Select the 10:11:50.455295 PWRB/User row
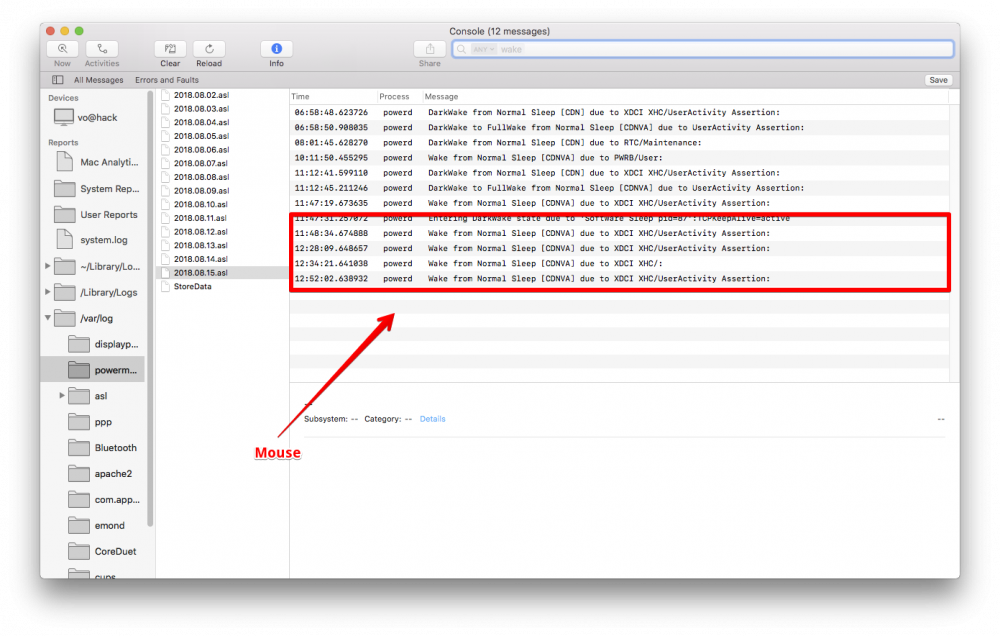This screenshot has height=636, width=1000. (x=619, y=158)
